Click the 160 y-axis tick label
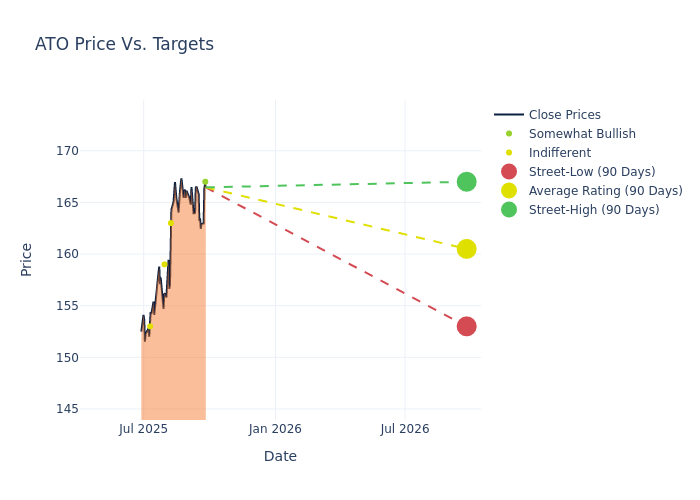The image size is (700, 500). click(95, 254)
